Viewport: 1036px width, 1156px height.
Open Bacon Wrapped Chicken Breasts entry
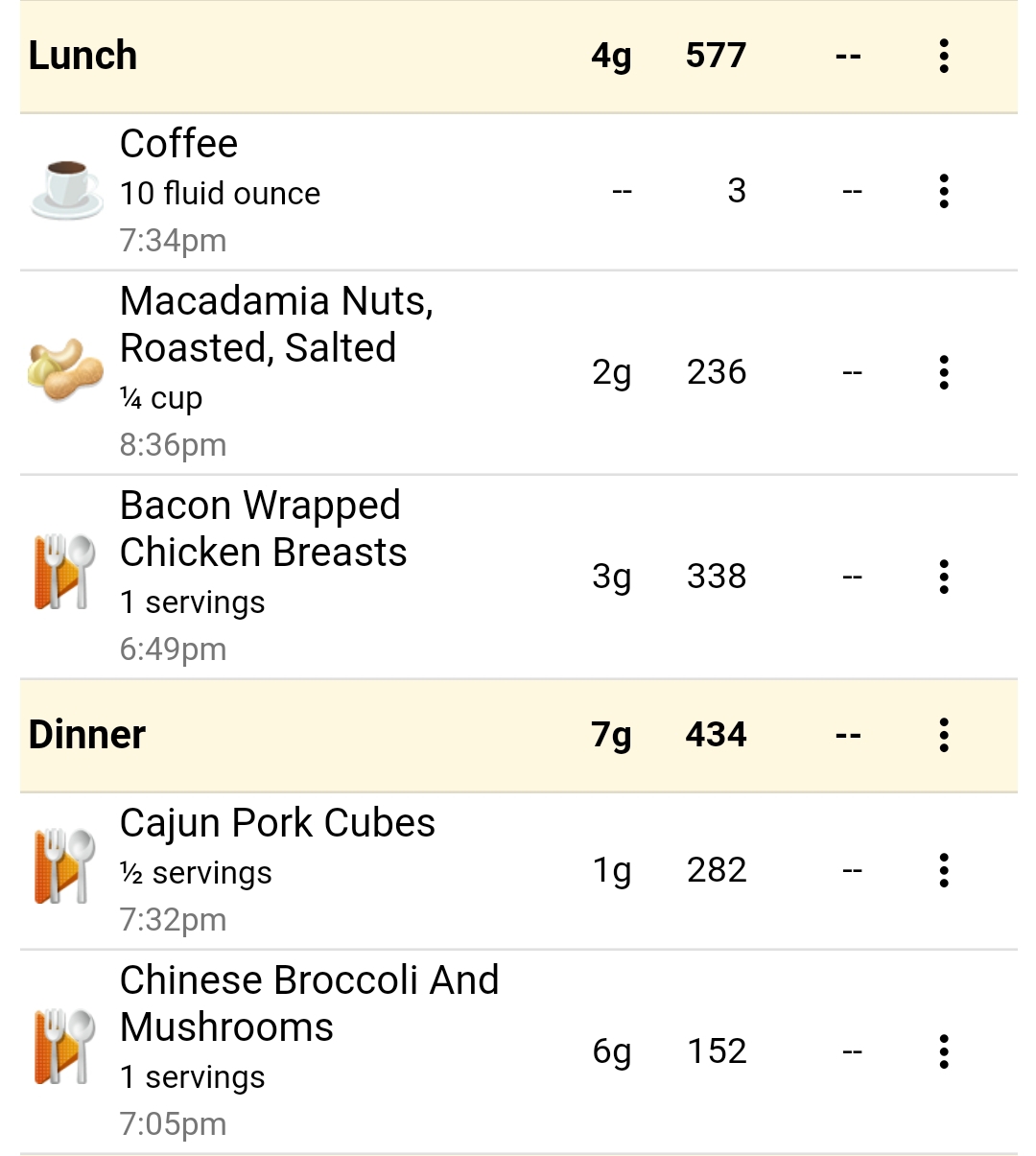pyautogui.click(x=518, y=577)
